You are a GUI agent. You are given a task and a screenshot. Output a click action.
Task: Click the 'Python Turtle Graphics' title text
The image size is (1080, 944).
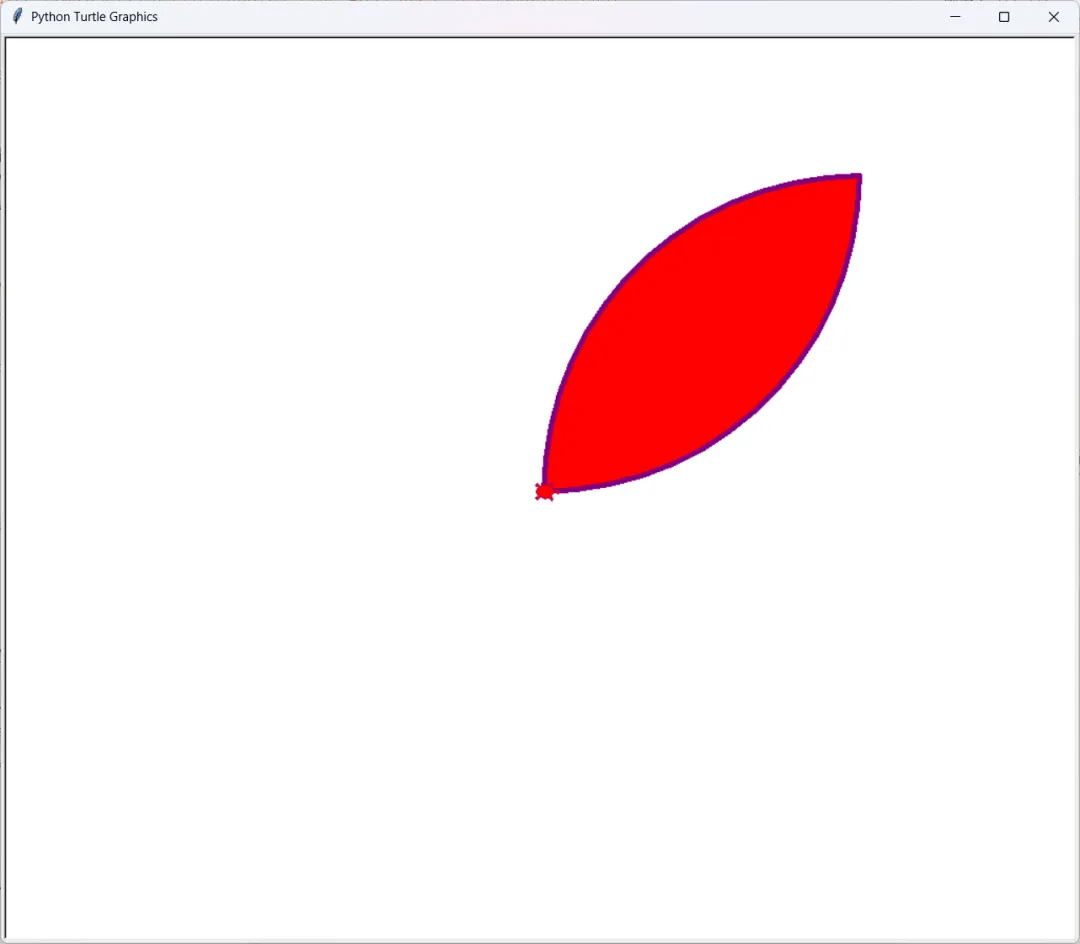pyautogui.click(x=94, y=17)
